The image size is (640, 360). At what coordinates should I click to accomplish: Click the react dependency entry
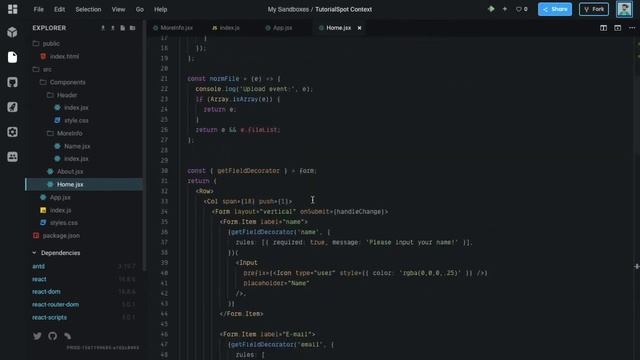[x=39, y=279]
